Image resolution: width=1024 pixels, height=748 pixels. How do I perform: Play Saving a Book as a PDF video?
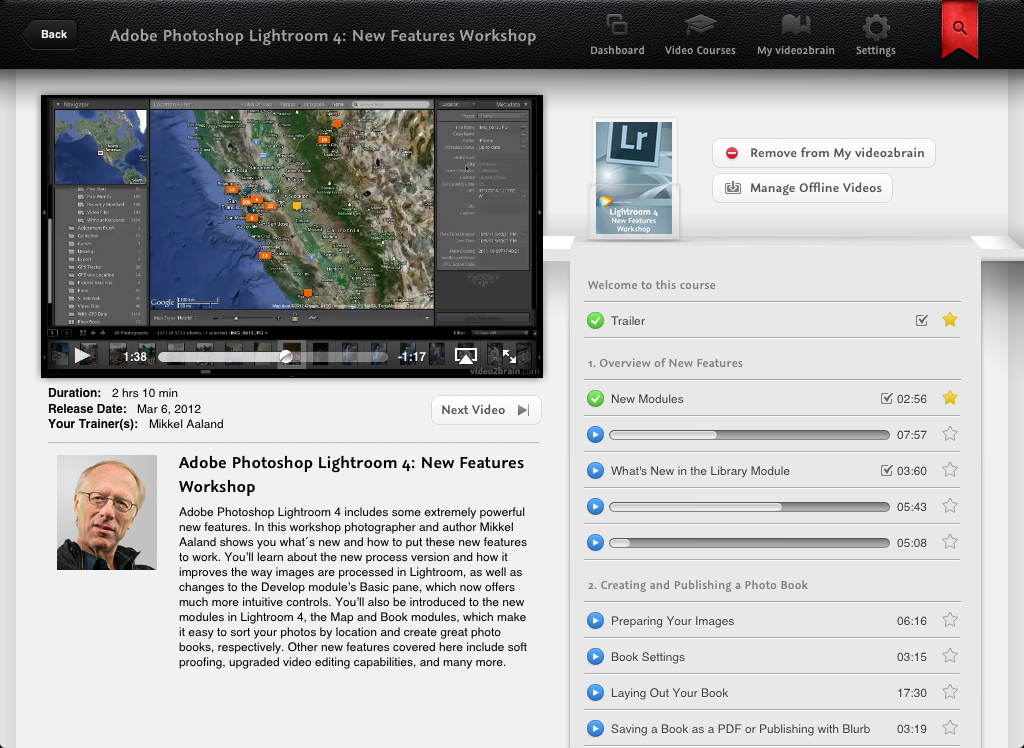point(595,728)
